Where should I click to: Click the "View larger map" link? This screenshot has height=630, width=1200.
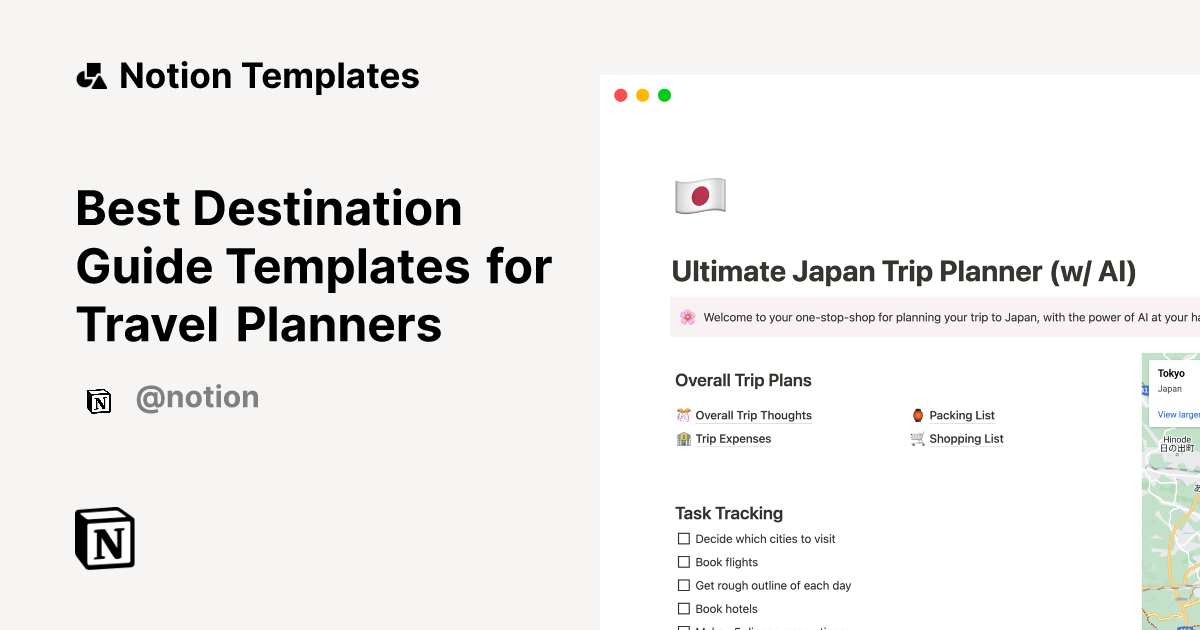(x=1178, y=414)
